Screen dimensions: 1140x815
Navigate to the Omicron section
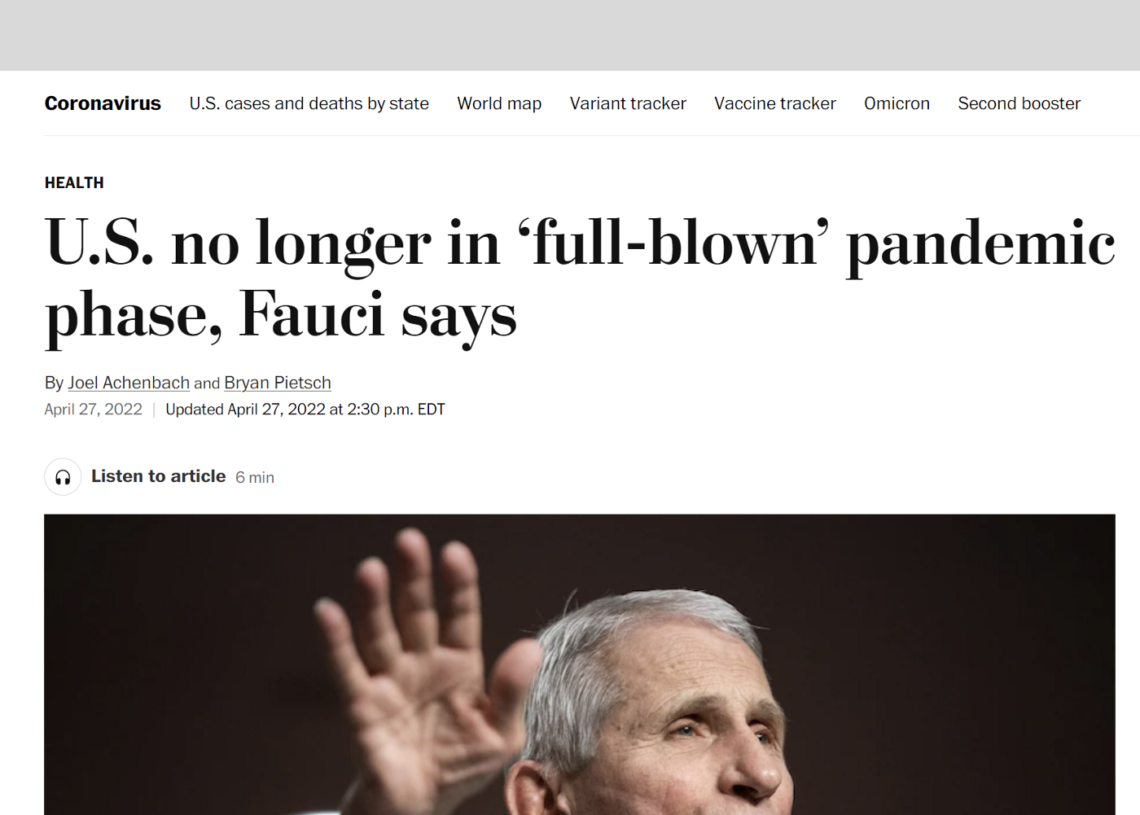pyautogui.click(x=896, y=103)
